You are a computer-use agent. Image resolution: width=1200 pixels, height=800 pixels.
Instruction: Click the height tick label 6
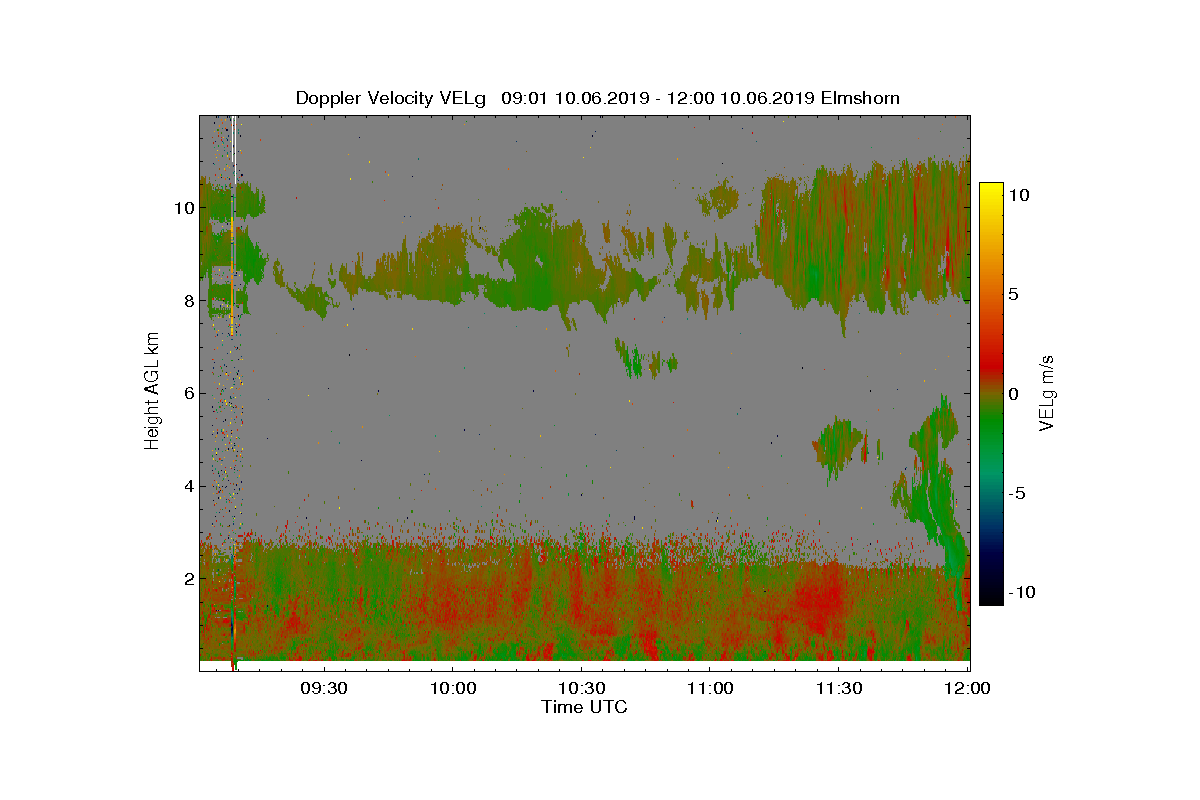pyautogui.click(x=187, y=393)
